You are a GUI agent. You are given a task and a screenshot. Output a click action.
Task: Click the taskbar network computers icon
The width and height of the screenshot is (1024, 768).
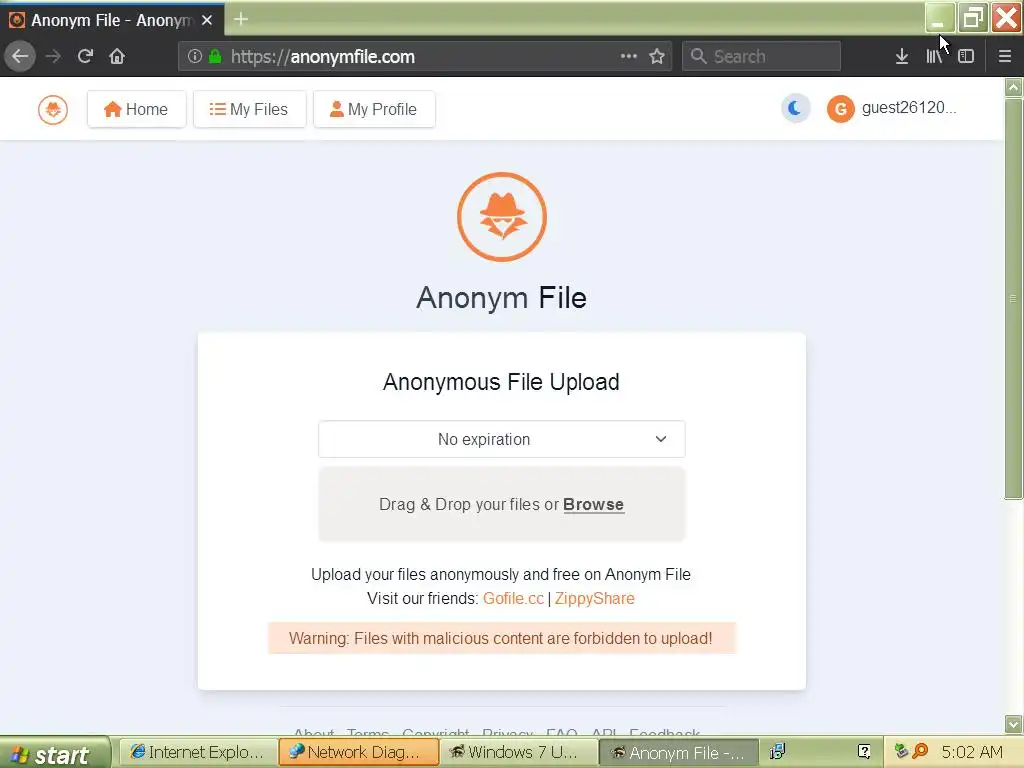(777, 752)
